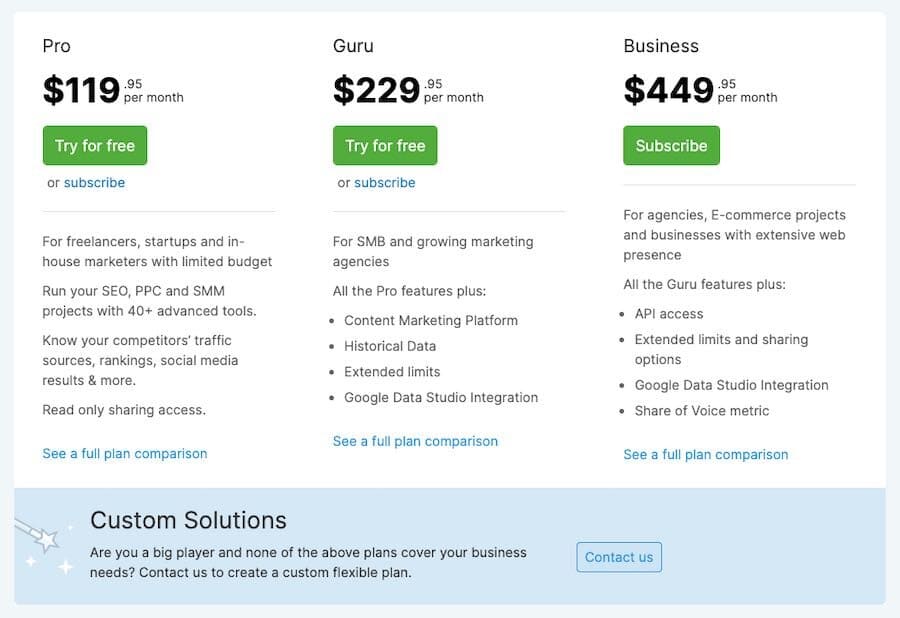Click the Content Marketing Platform bullet item
Image resolution: width=900 pixels, height=618 pixels.
tap(430, 320)
